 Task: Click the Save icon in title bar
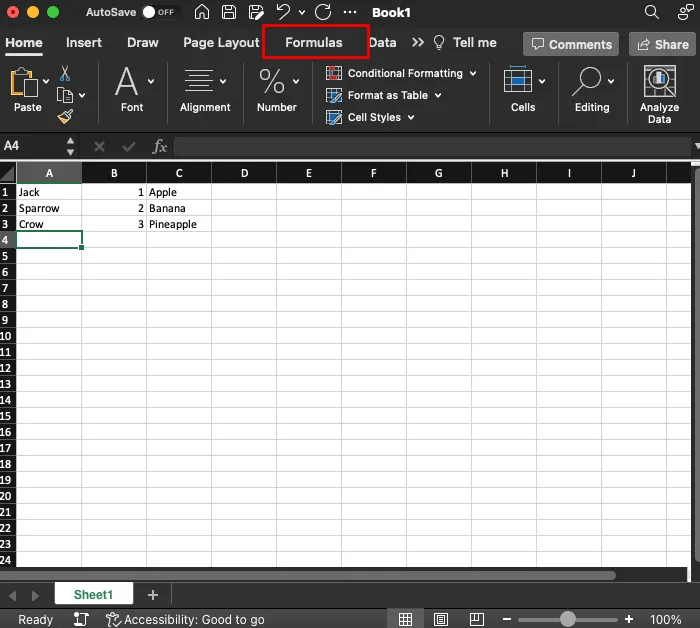pos(229,13)
